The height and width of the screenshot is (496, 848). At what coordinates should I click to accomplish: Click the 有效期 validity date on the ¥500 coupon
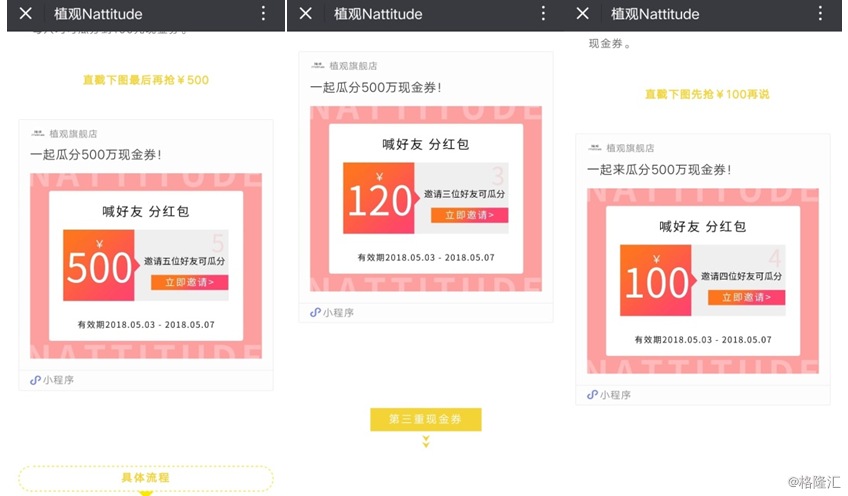point(146,325)
